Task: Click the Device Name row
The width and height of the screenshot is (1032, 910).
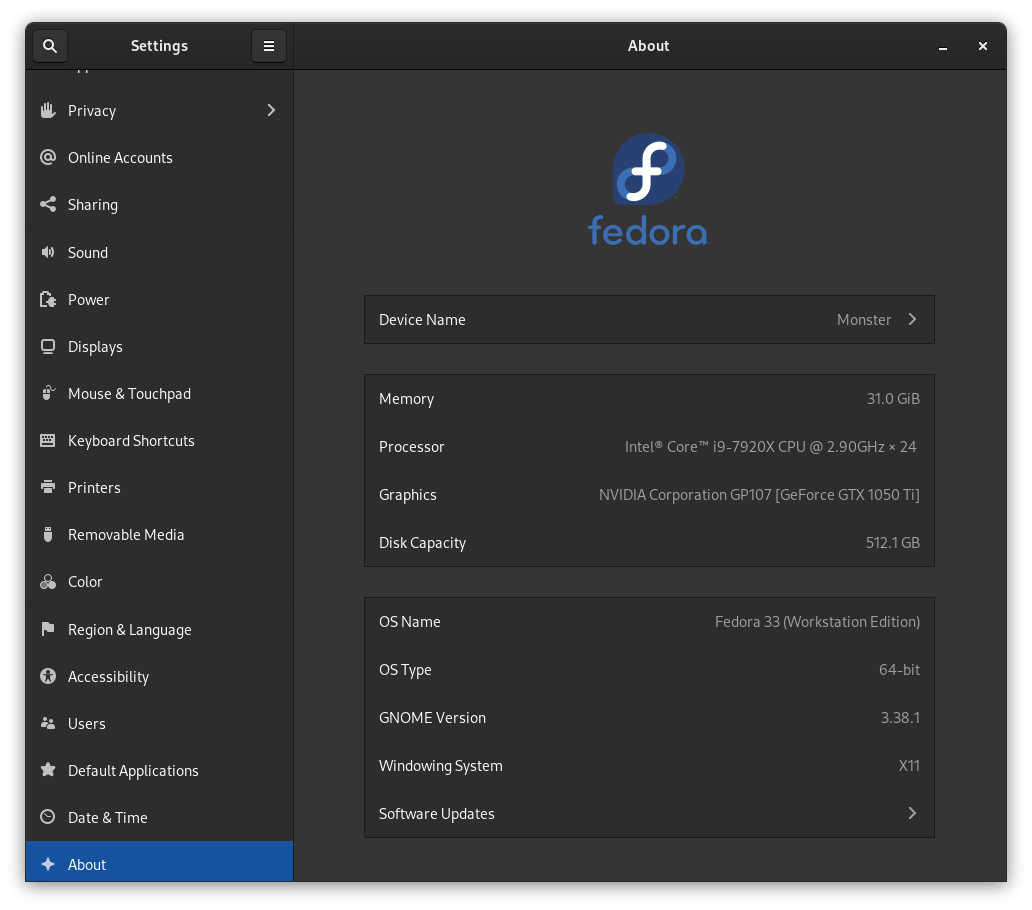Action: (x=649, y=319)
